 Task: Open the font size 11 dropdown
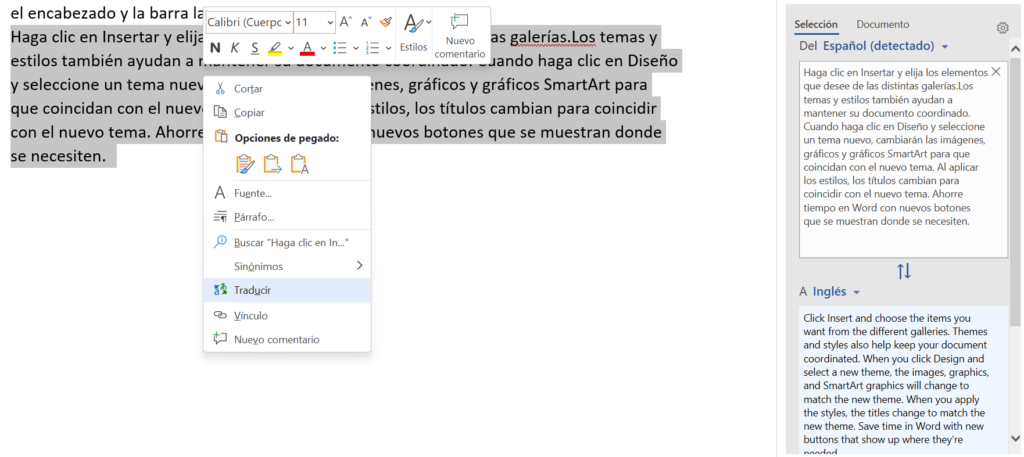pyautogui.click(x=314, y=22)
